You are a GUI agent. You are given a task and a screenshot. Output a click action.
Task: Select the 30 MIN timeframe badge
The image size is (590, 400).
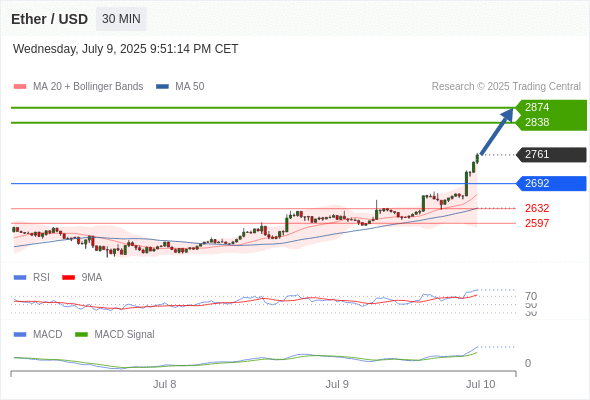click(x=121, y=19)
